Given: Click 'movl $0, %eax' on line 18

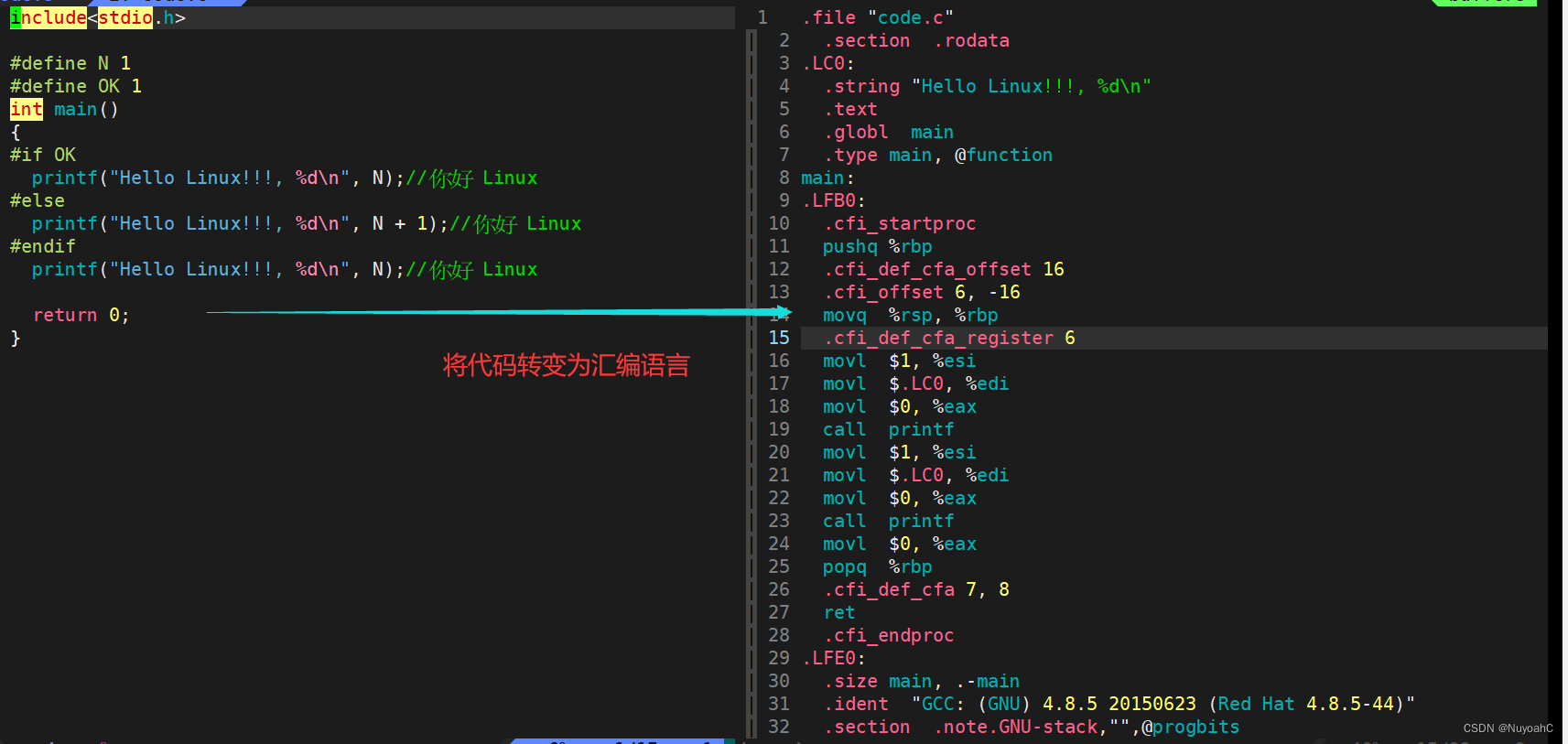Looking at the screenshot, I should pyautogui.click(x=900, y=406).
